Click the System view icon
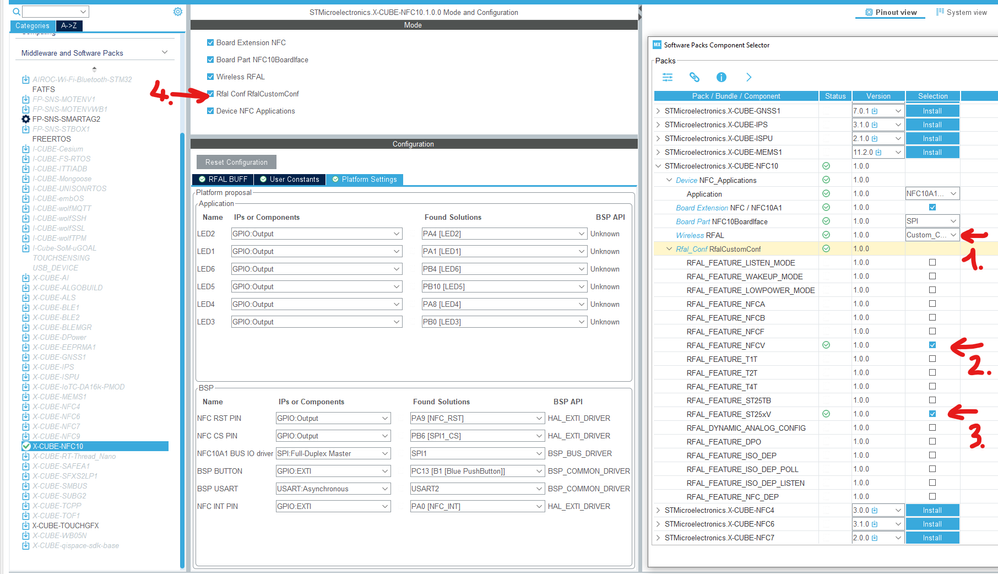This screenshot has width=998, height=574. pyautogui.click(x=939, y=12)
